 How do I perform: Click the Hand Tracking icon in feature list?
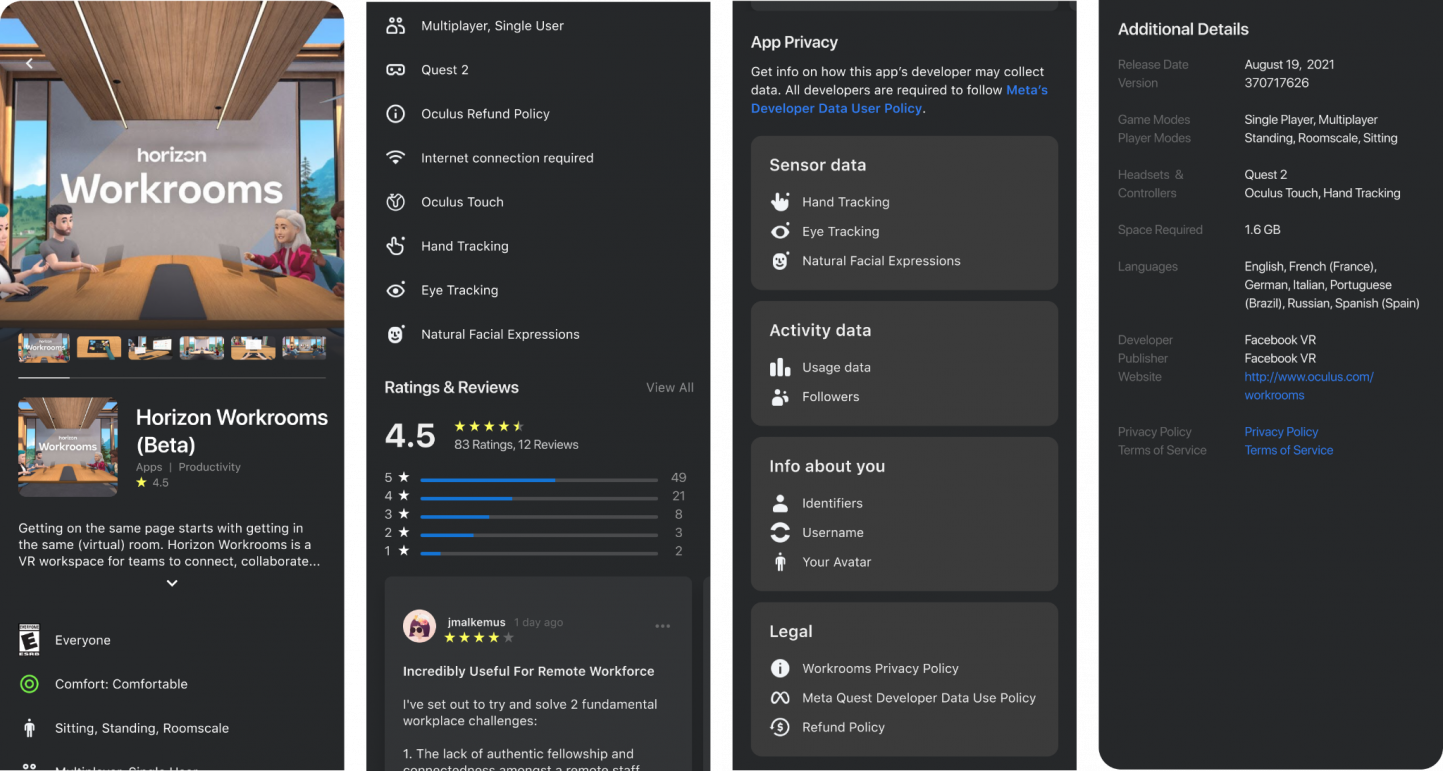pyautogui.click(x=396, y=246)
